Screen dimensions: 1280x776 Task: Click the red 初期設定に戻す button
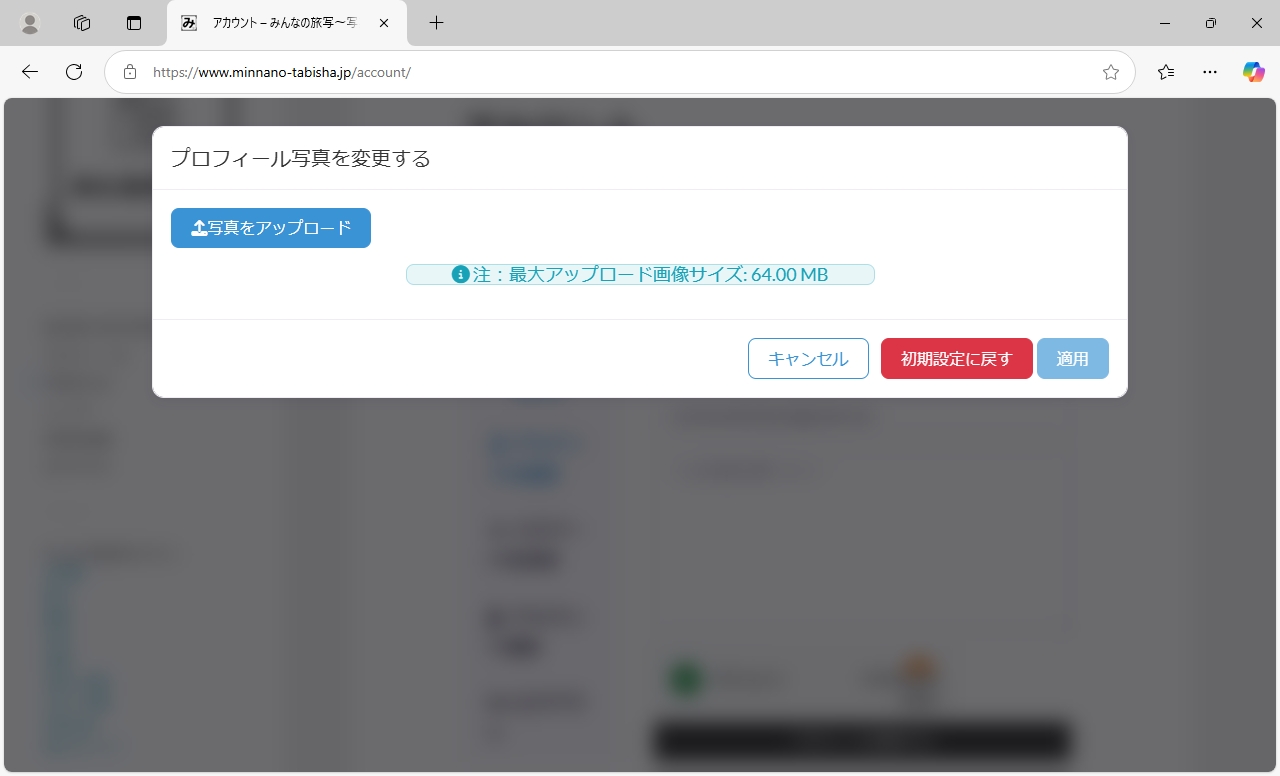tap(956, 359)
